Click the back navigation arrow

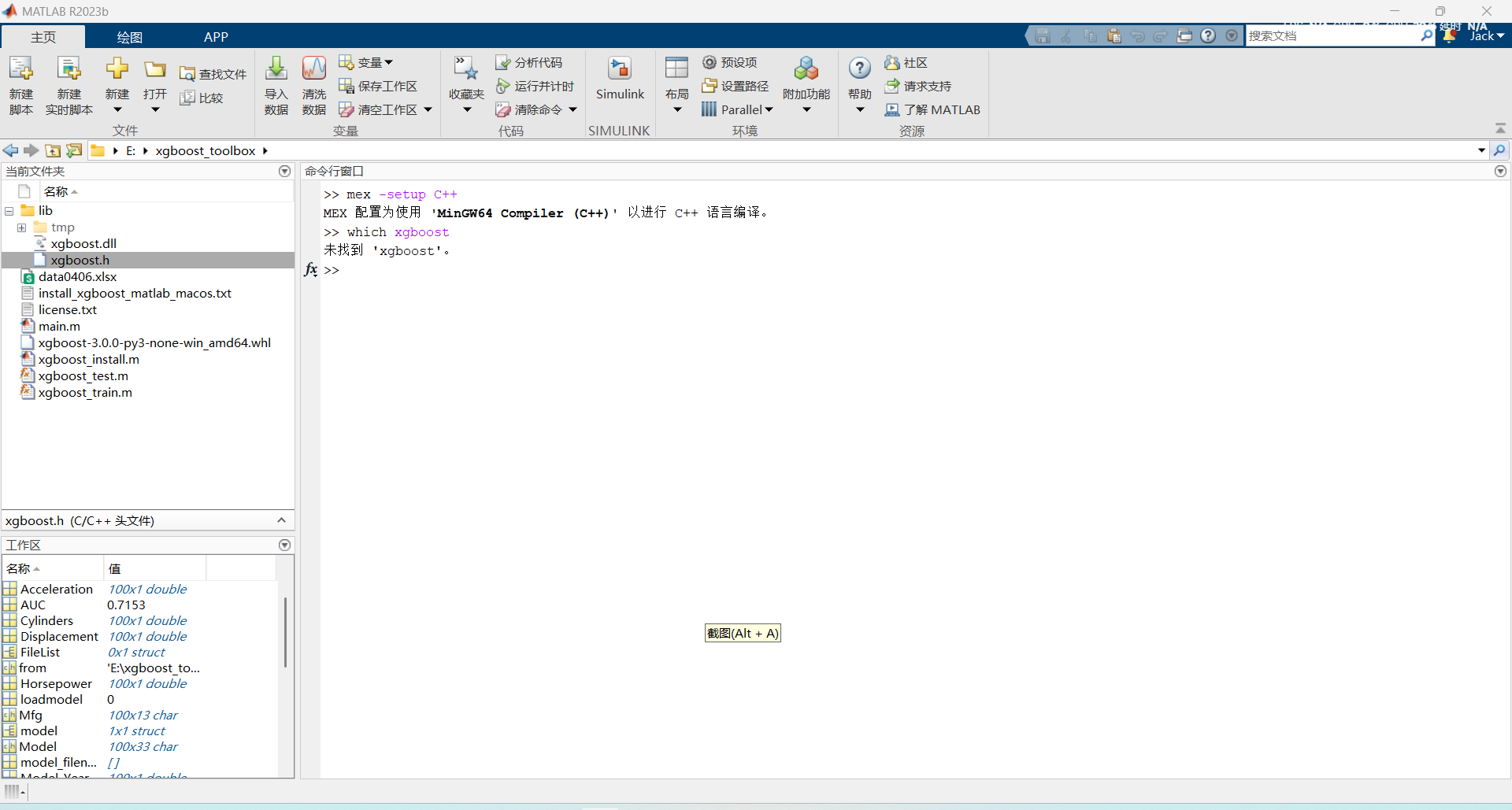coord(10,150)
